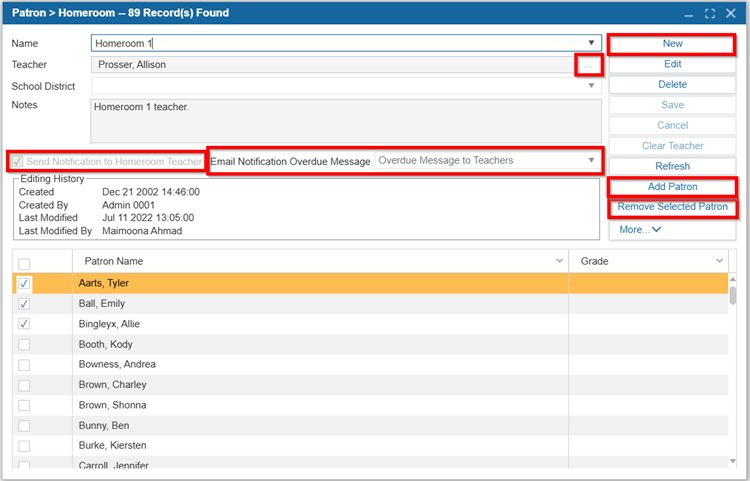The width and height of the screenshot is (750, 481).
Task: Click Remove Selected Patron button
Action: (x=672, y=207)
